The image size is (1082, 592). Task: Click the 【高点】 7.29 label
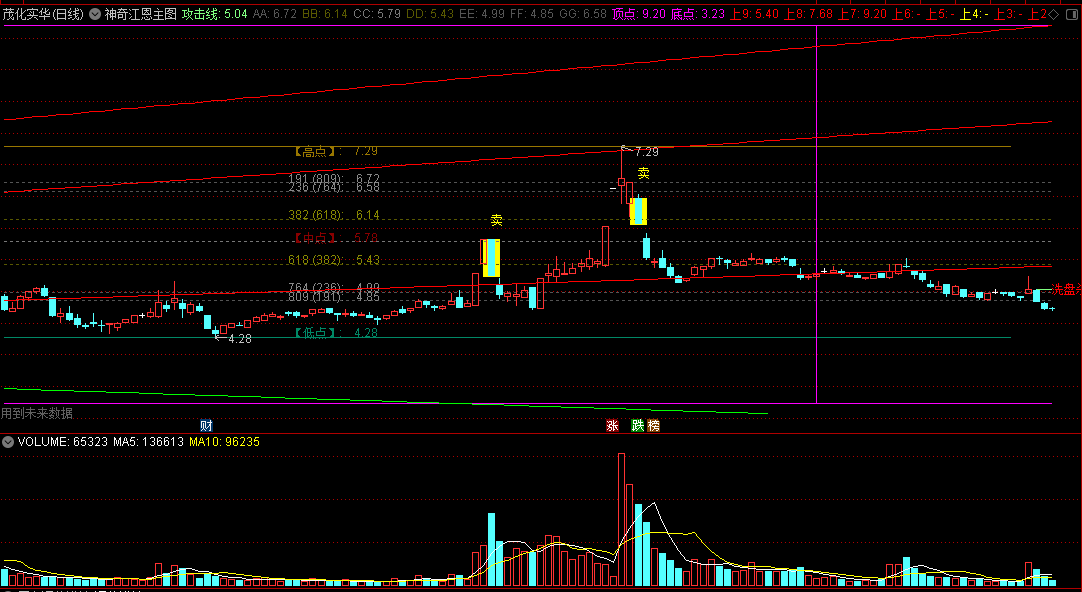click(x=335, y=151)
